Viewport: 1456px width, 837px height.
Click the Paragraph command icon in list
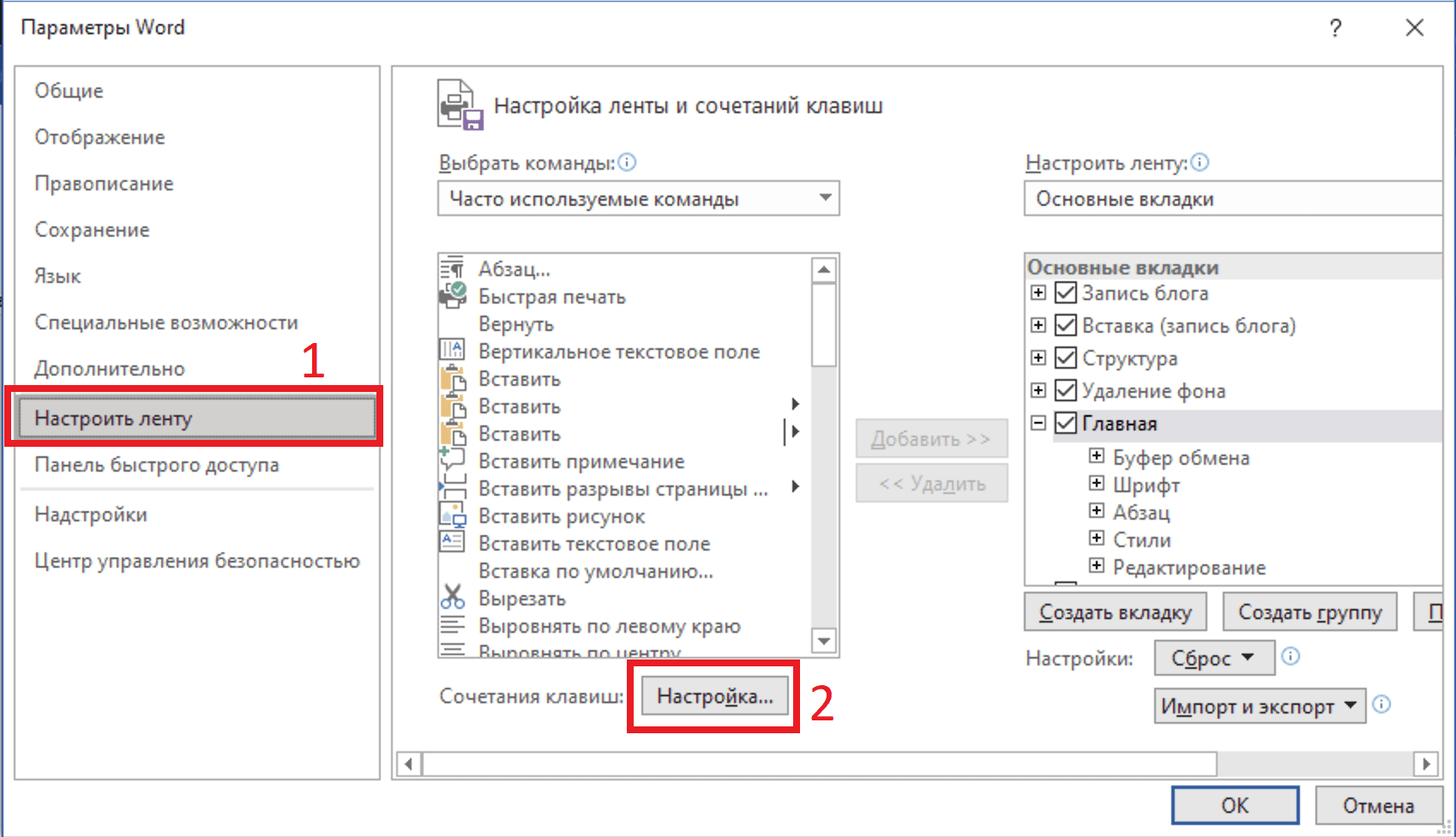click(x=452, y=269)
